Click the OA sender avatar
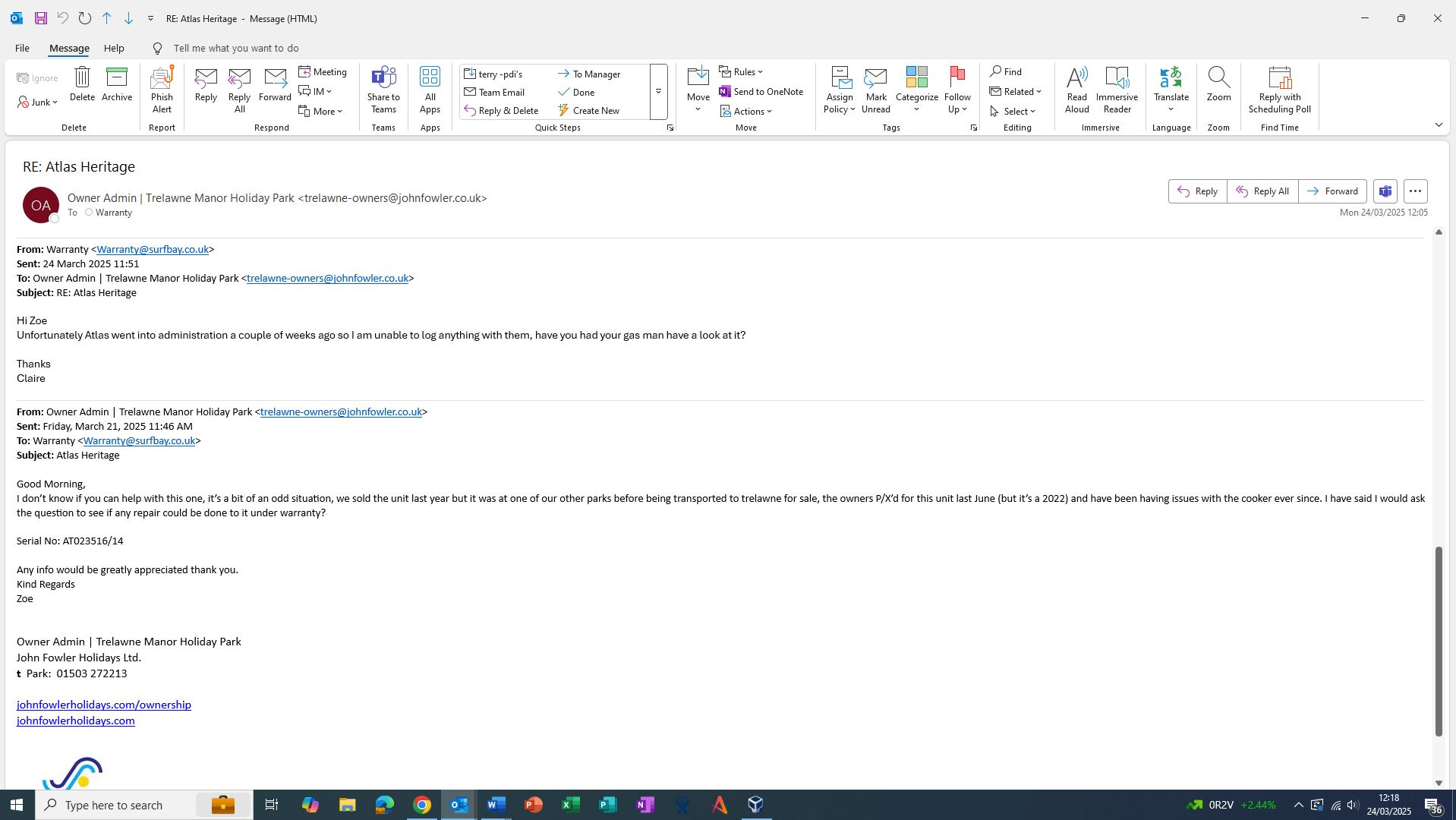 tap(41, 205)
